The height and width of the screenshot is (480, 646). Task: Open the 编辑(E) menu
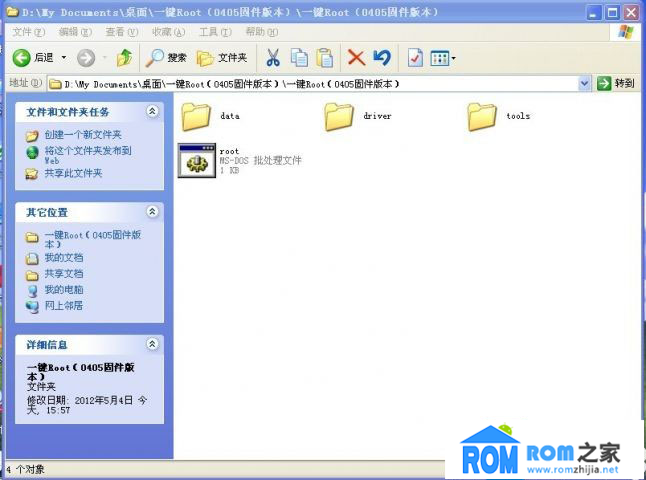75,32
